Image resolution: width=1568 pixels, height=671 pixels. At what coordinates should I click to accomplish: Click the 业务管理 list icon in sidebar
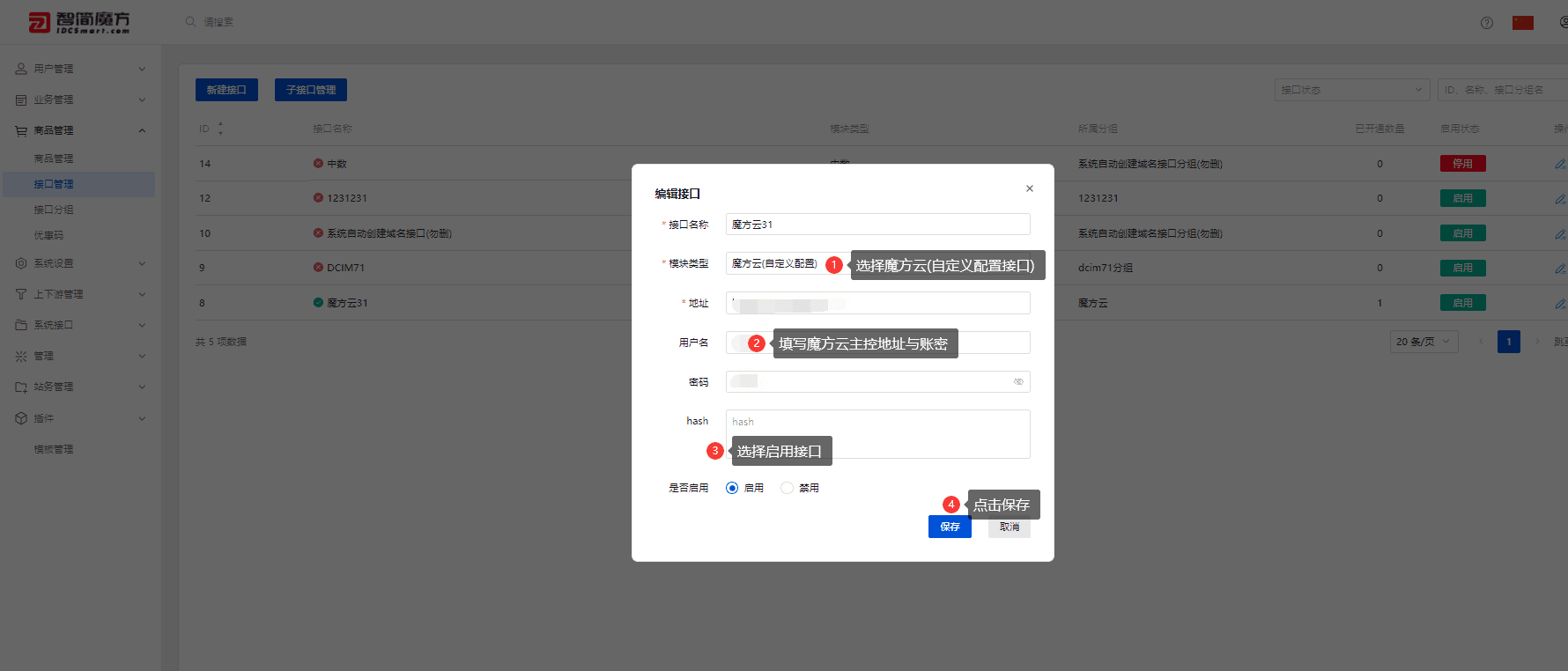pos(21,100)
